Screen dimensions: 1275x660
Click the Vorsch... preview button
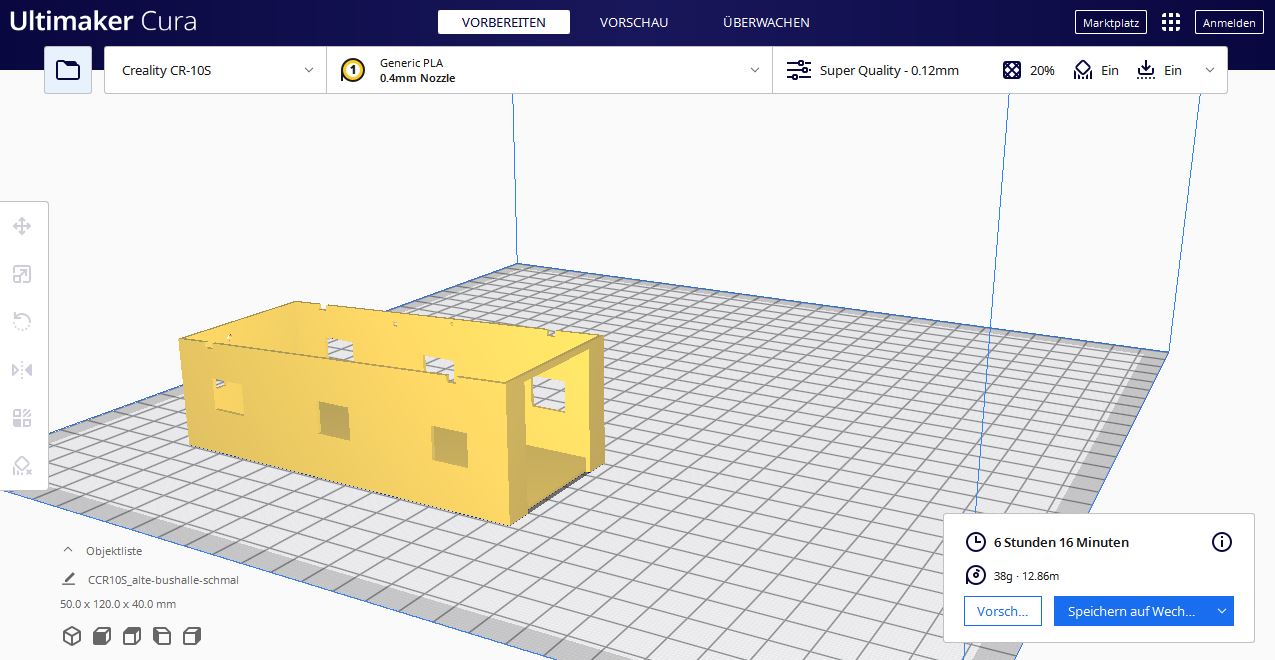point(1002,611)
